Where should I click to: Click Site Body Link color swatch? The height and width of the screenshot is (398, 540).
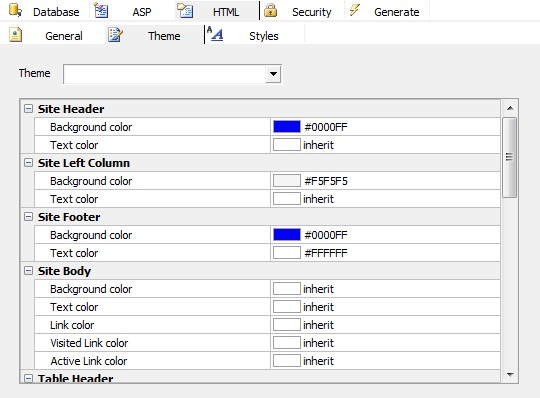(287, 325)
